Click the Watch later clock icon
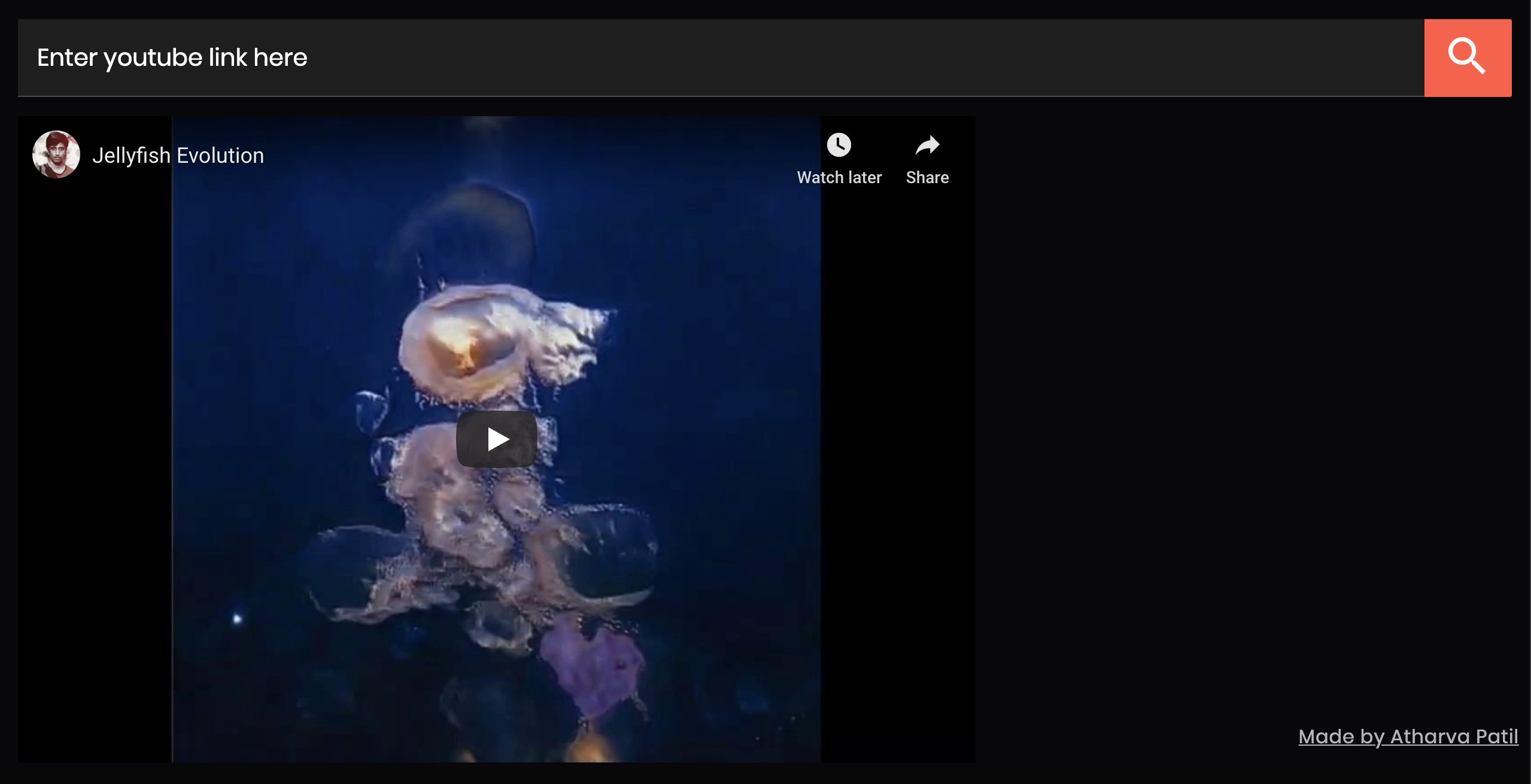Screen dimensions: 1531x784 point(839,145)
